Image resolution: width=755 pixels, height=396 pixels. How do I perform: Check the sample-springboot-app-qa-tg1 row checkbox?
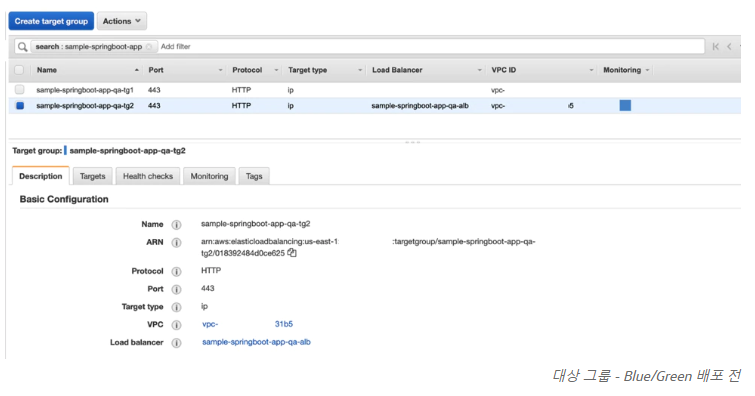19,90
